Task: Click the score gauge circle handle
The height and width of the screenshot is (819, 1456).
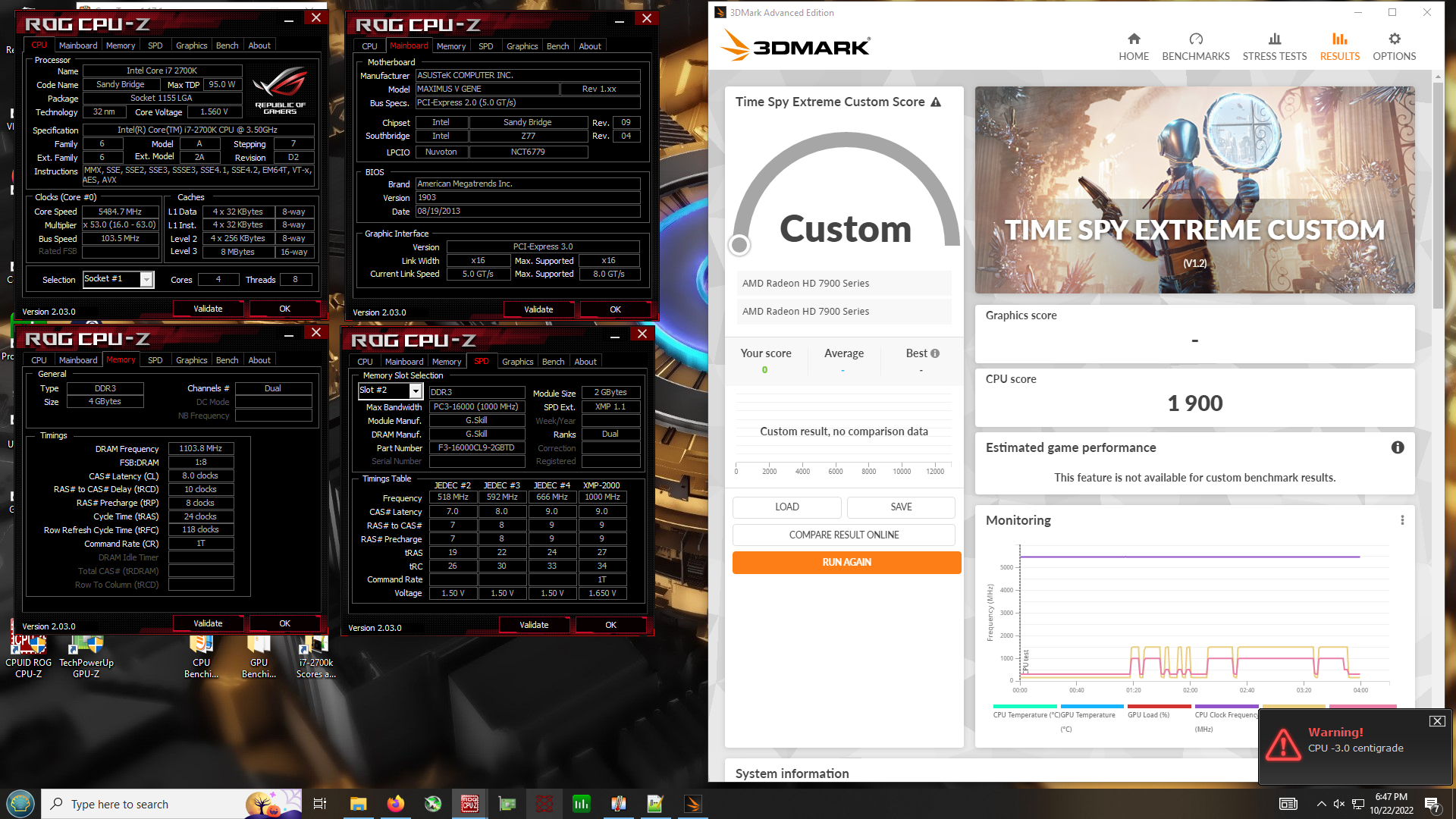Action: [739, 244]
